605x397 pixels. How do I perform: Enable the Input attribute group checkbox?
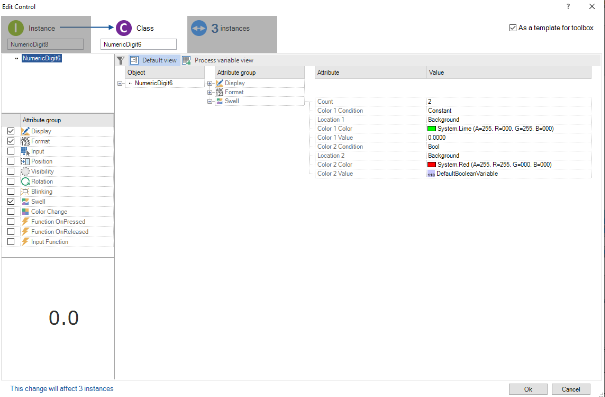click(x=11, y=151)
